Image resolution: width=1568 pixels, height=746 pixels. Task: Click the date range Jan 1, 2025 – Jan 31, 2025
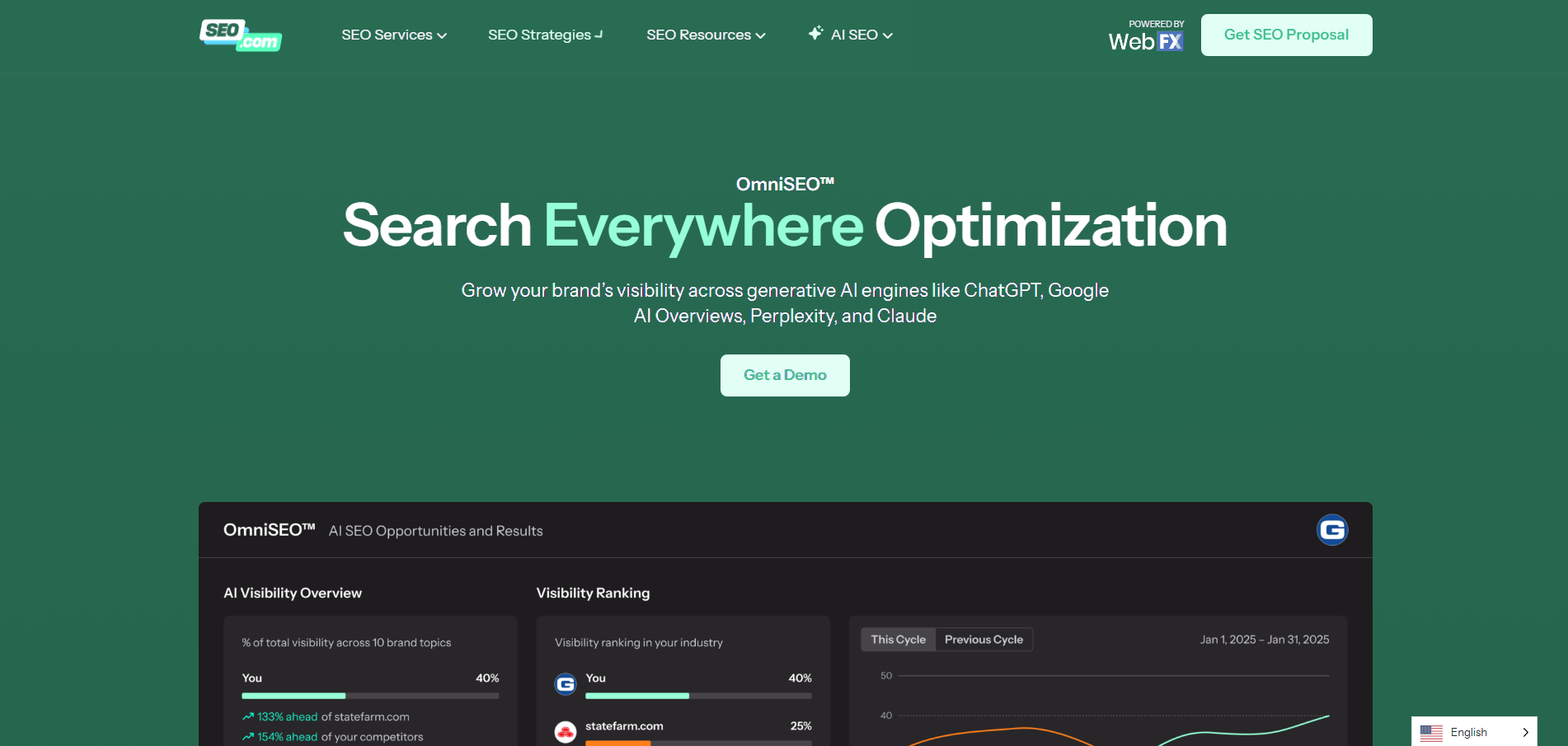[1265, 640]
